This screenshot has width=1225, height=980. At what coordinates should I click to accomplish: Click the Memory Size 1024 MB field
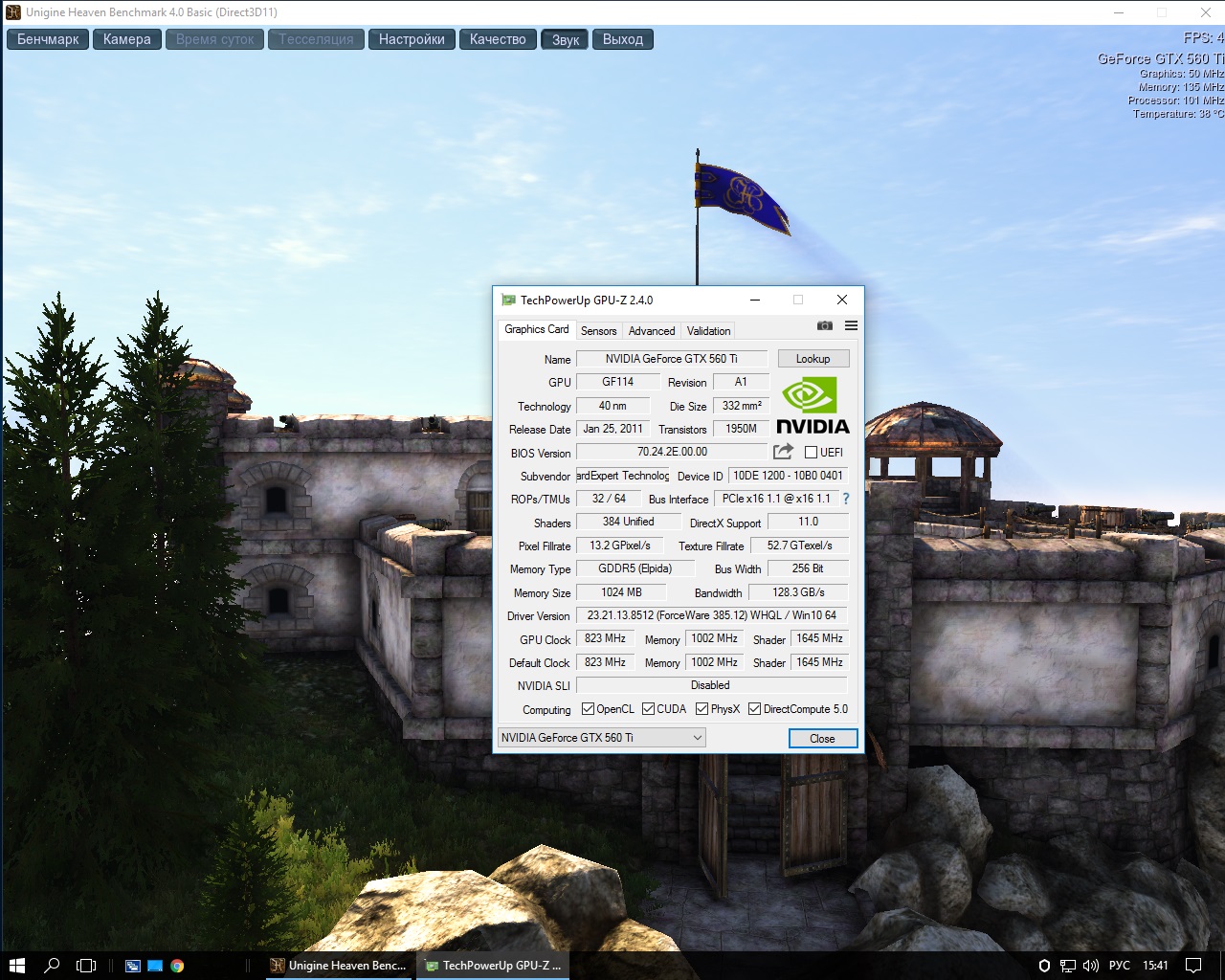pos(621,592)
